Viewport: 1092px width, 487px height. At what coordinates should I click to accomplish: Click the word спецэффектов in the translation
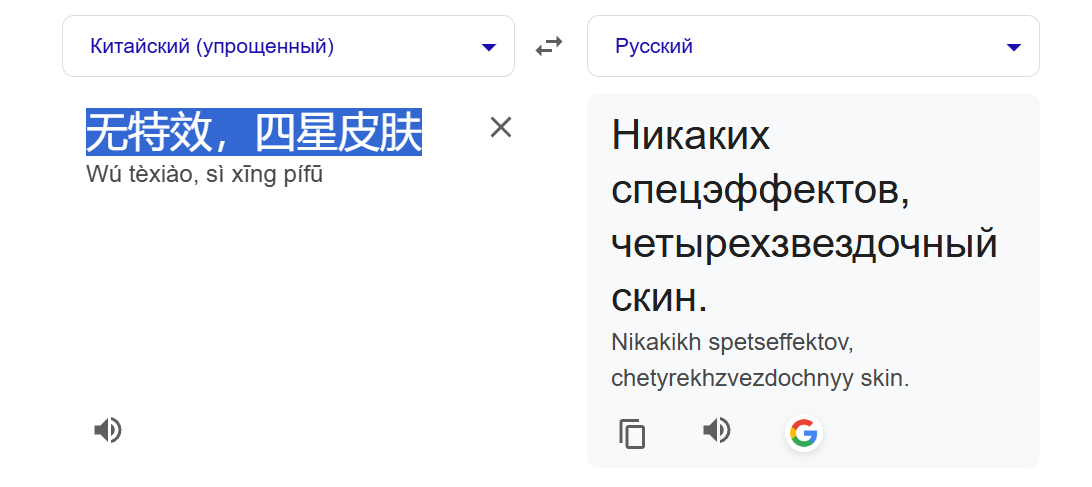[760, 190]
